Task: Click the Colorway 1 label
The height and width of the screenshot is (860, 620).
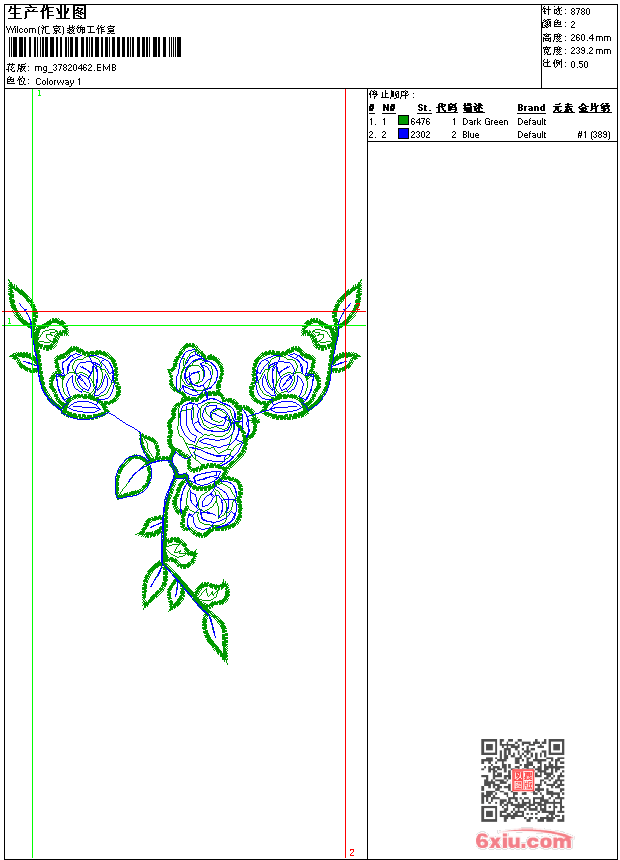Action: click(58, 82)
